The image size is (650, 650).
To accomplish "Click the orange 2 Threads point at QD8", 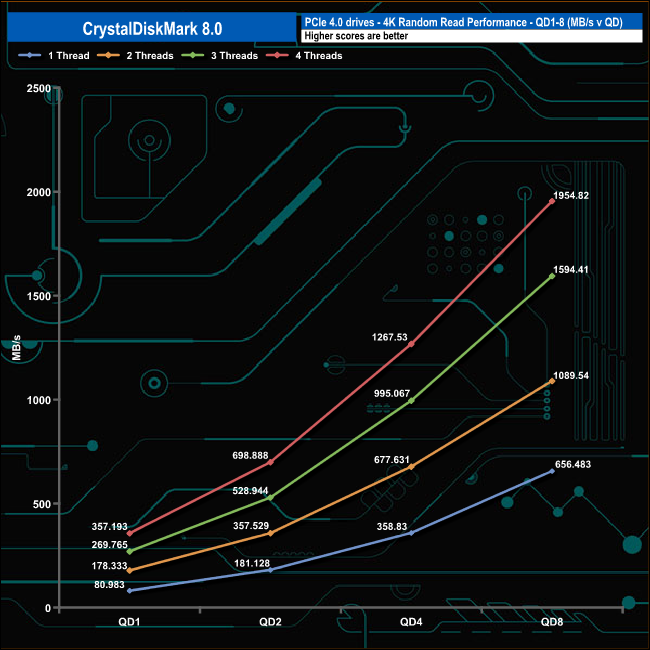I will pos(552,381).
